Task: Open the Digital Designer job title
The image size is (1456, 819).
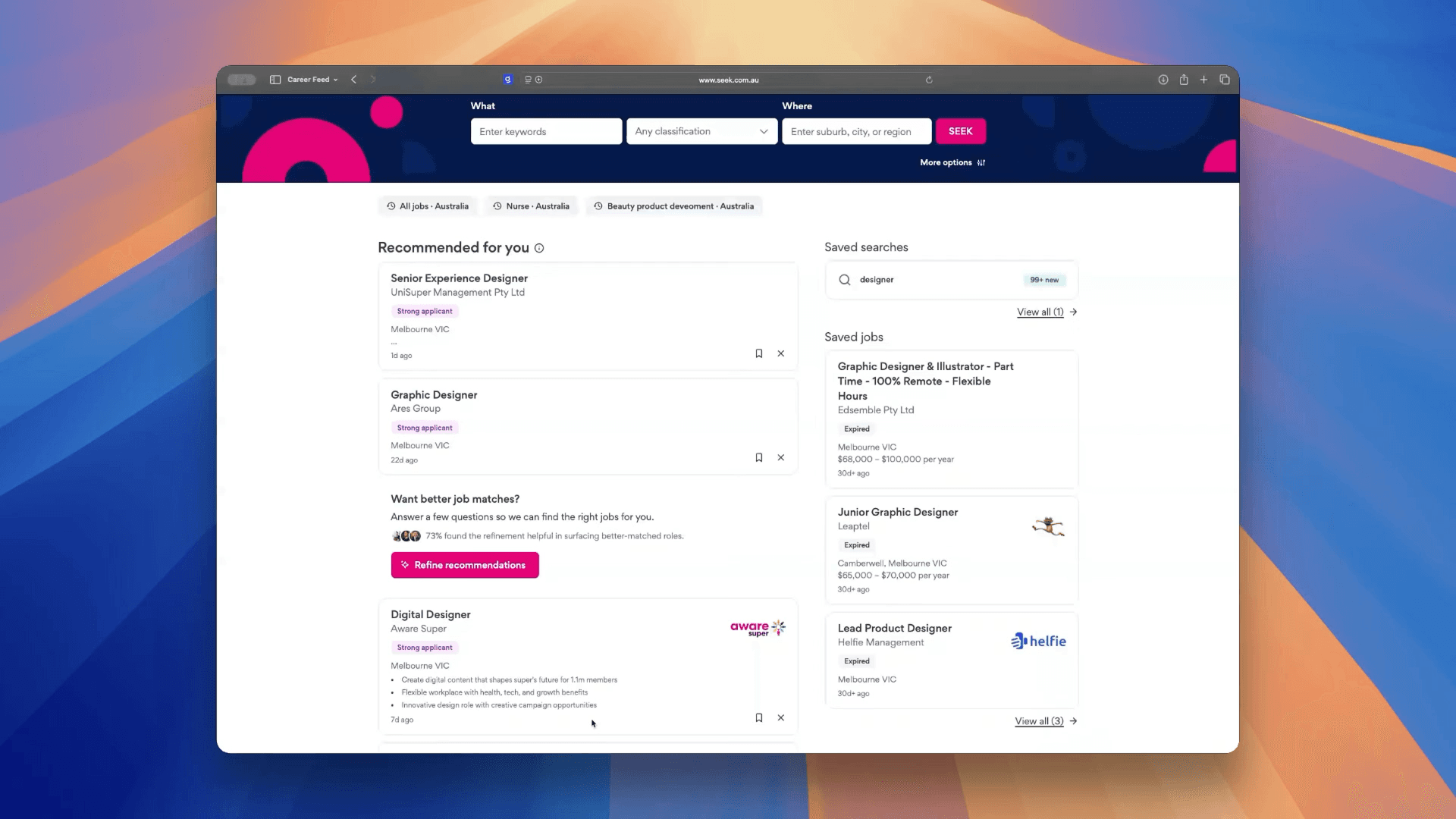Action: [x=430, y=614]
